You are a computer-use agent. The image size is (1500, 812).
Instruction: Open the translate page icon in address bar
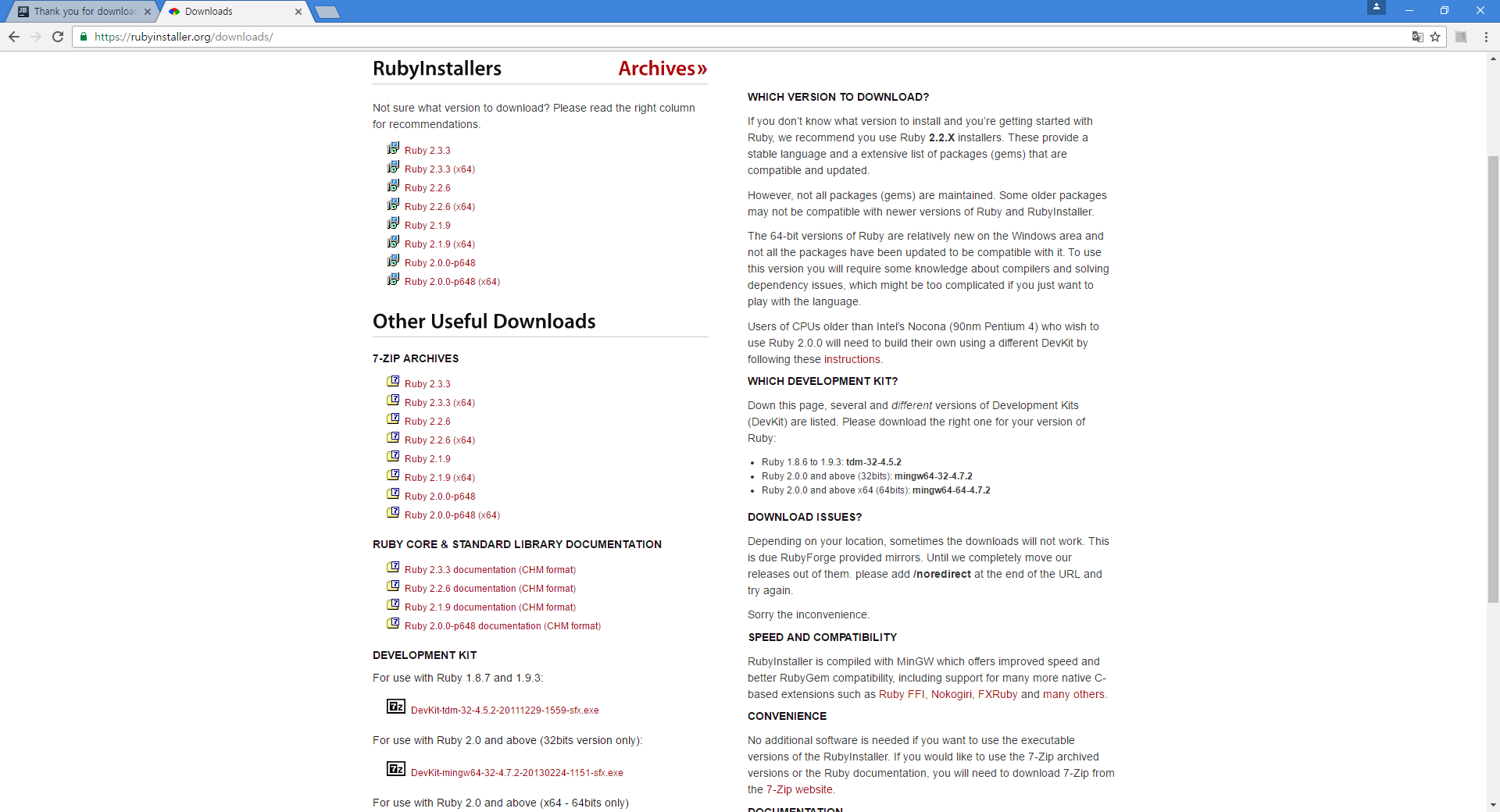click(x=1417, y=37)
